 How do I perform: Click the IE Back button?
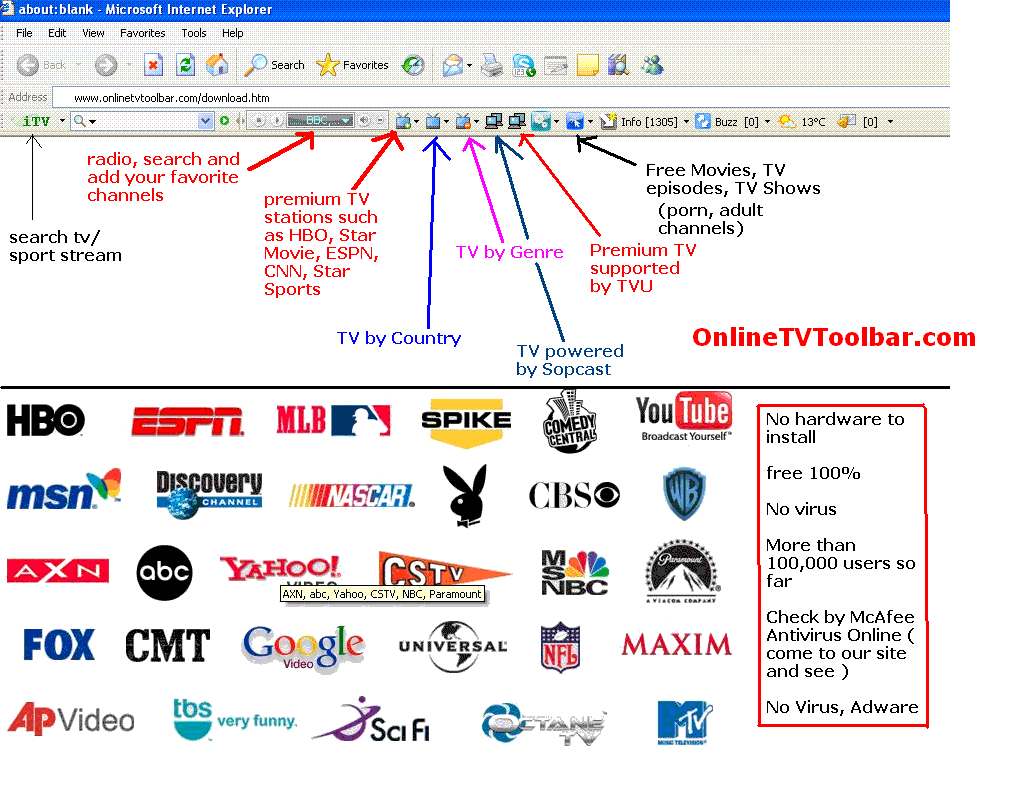coord(41,65)
